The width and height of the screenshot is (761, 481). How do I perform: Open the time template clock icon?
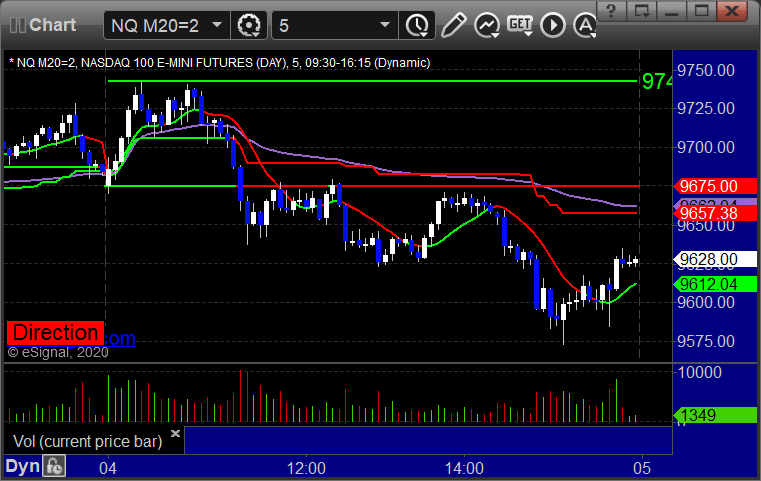417,25
